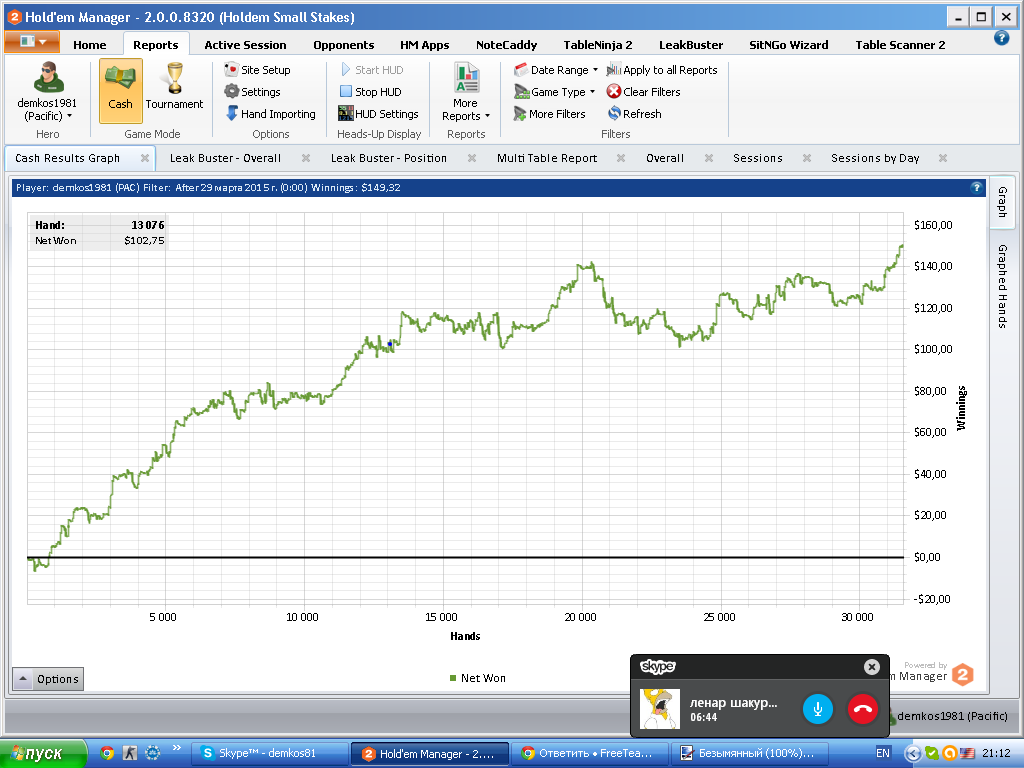Expand the demkos1981 (Pacific) hero dropdown
Viewport: 1024px width, 768px height.
click(69, 116)
